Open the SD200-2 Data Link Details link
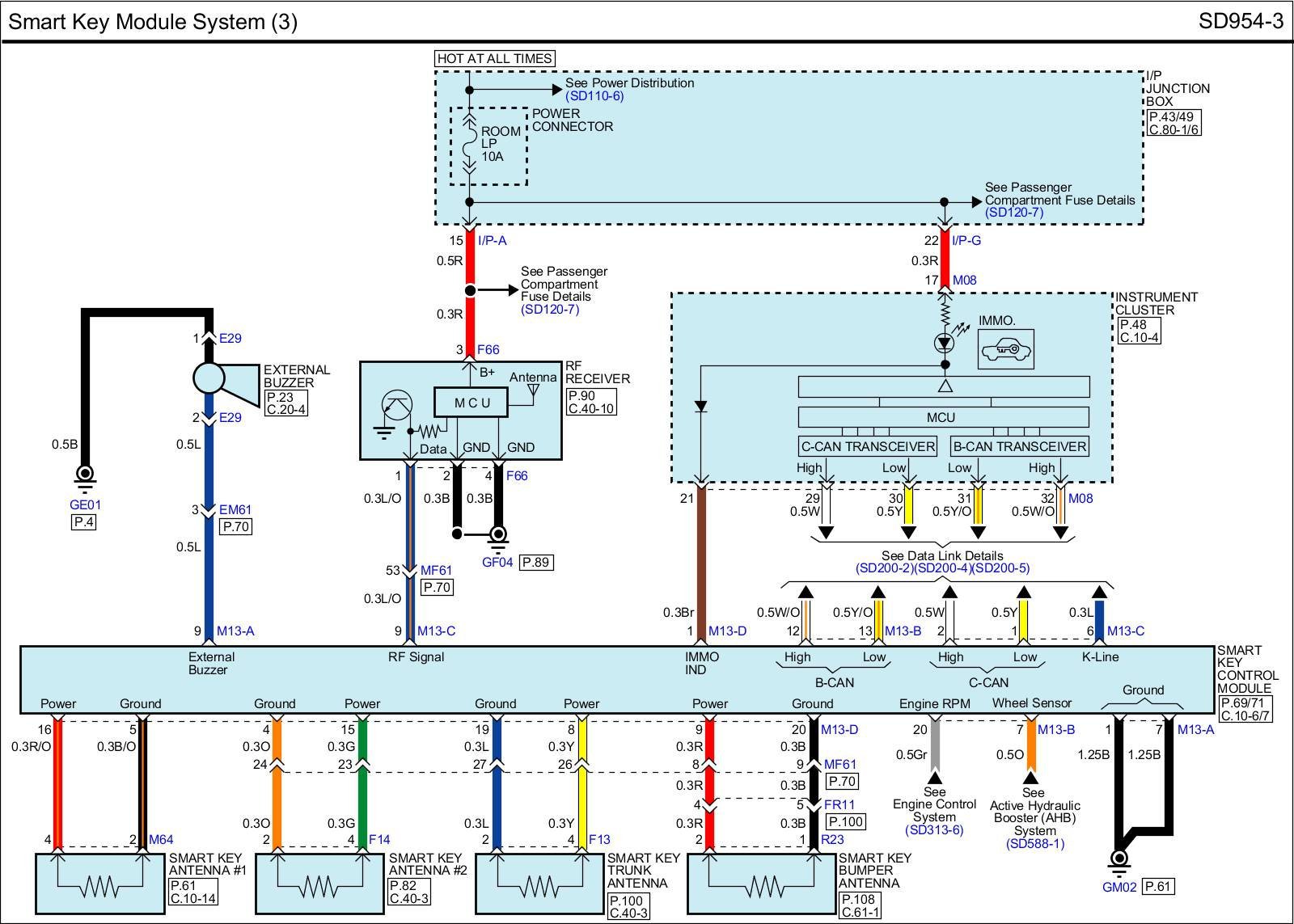This screenshot has height=924, width=1294. pos(884,568)
